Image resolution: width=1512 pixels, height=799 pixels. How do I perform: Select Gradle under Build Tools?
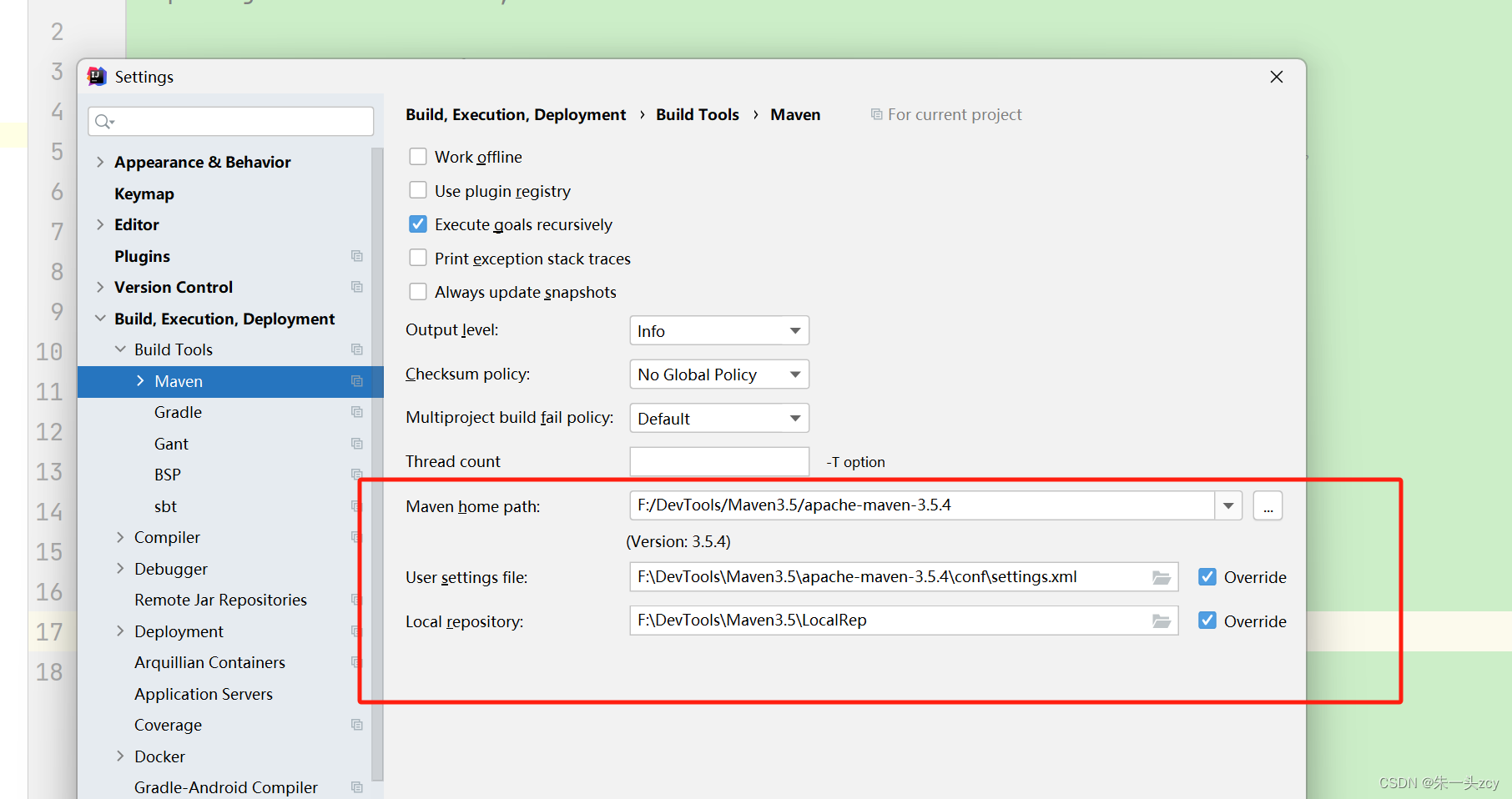(x=178, y=412)
